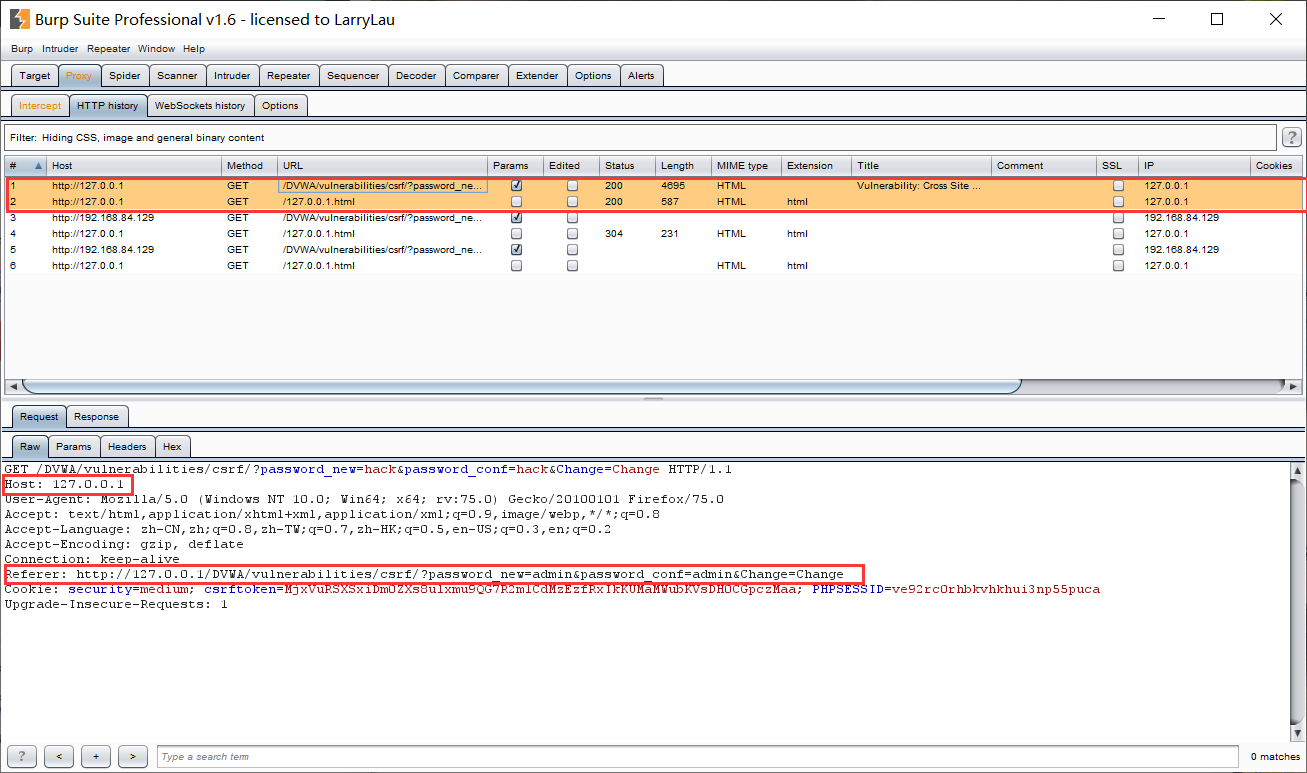The width and height of the screenshot is (1307, 773).
Task: Open the Proxy Options sub-tab
Action: tap(280, 106)
